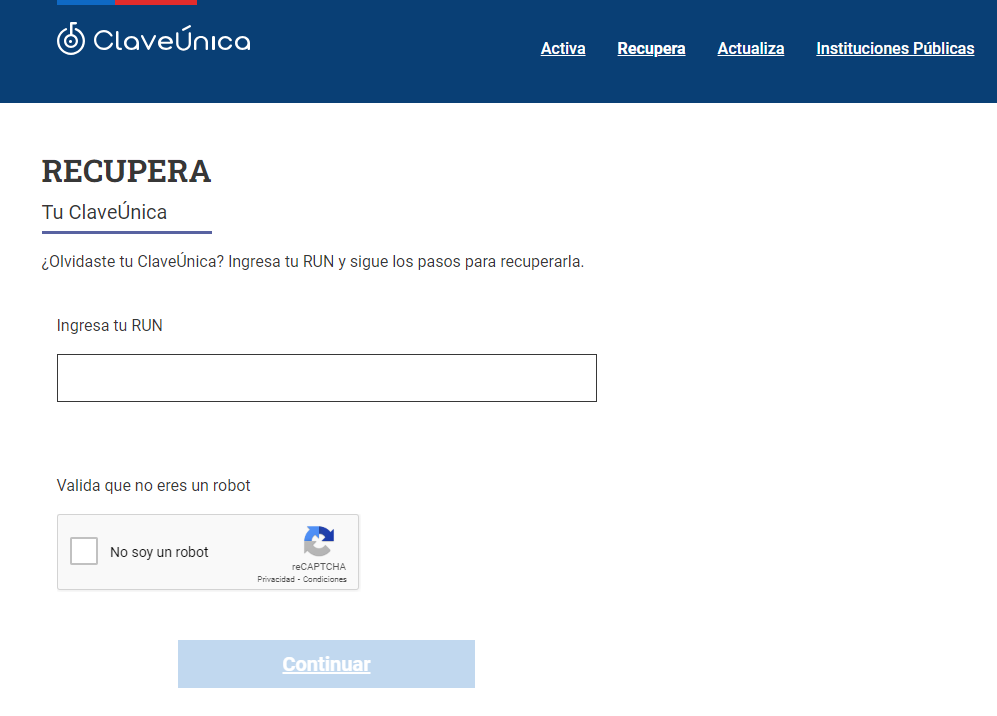This screenshot has height=716, width=997.
Task: Click the ClaveÚnica circular logo icon
Action: coord(71,39)
